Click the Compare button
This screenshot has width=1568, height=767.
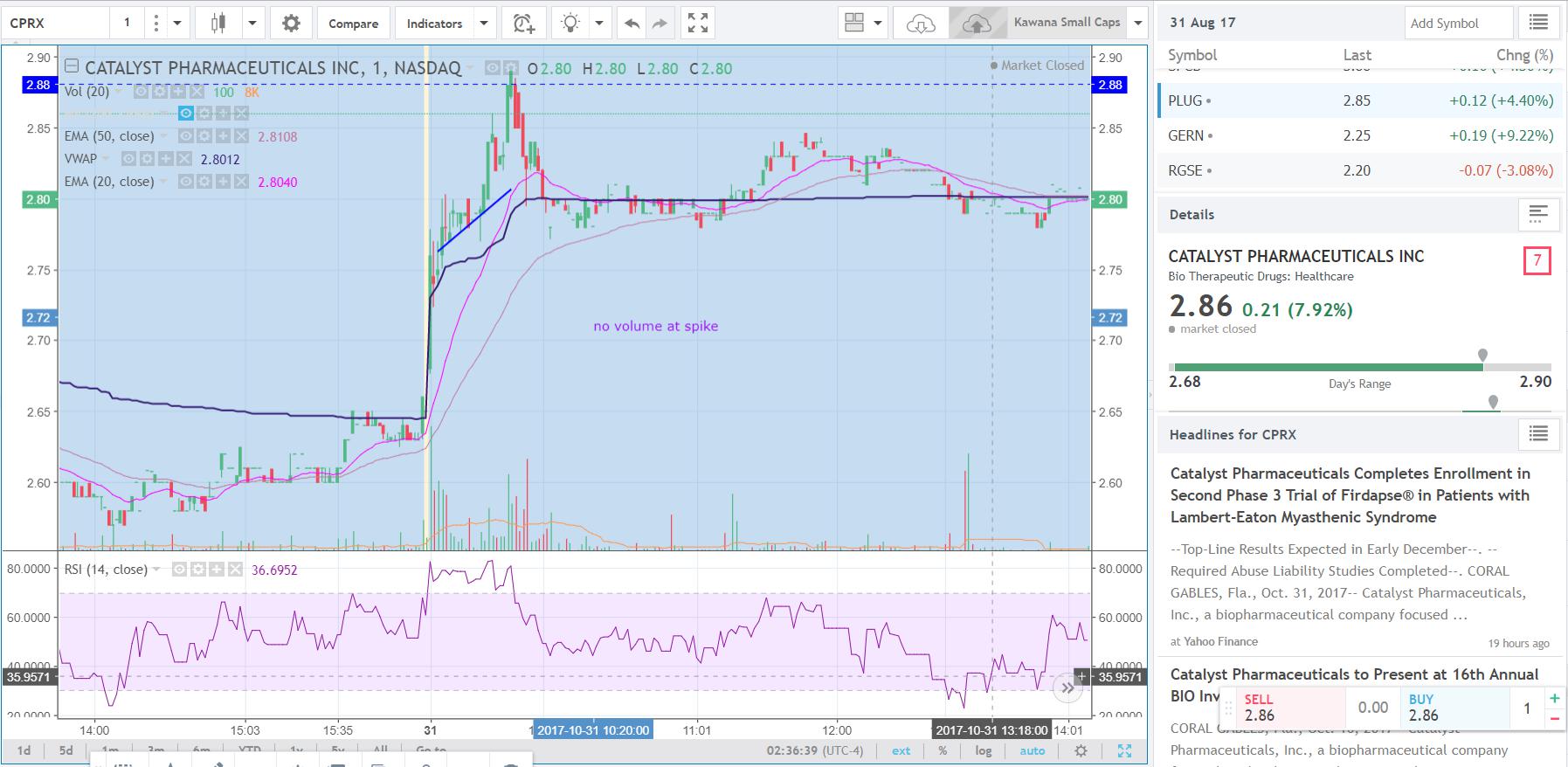point(353,24)
